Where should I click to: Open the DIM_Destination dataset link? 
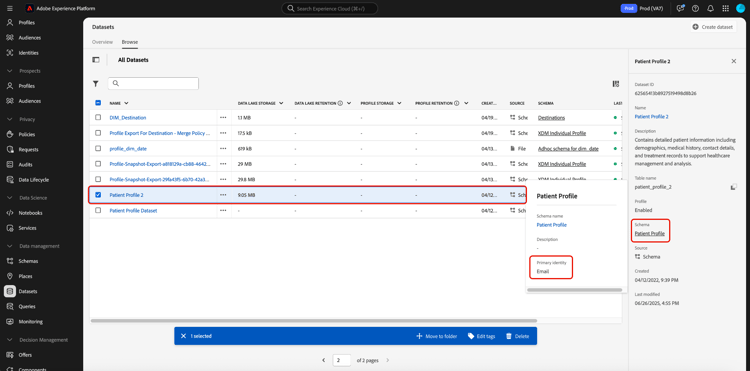tap(128, 118)
